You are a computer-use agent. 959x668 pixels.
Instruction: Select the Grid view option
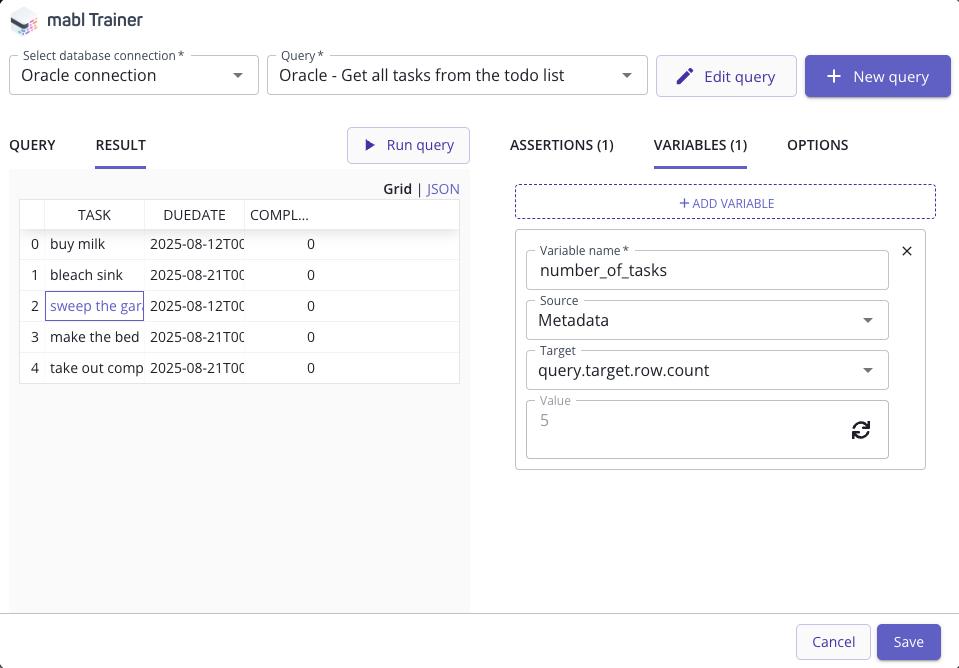(397, 188)
